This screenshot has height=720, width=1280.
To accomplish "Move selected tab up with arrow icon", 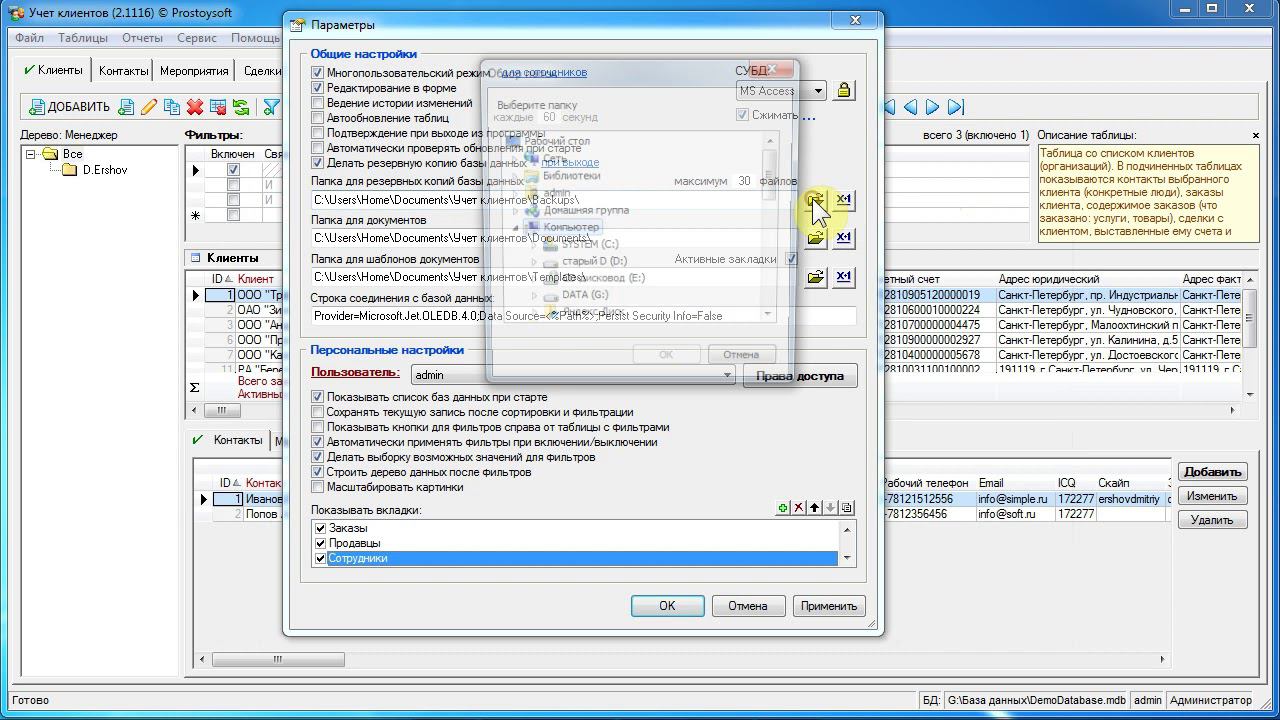I will click(x=815, y=508).
